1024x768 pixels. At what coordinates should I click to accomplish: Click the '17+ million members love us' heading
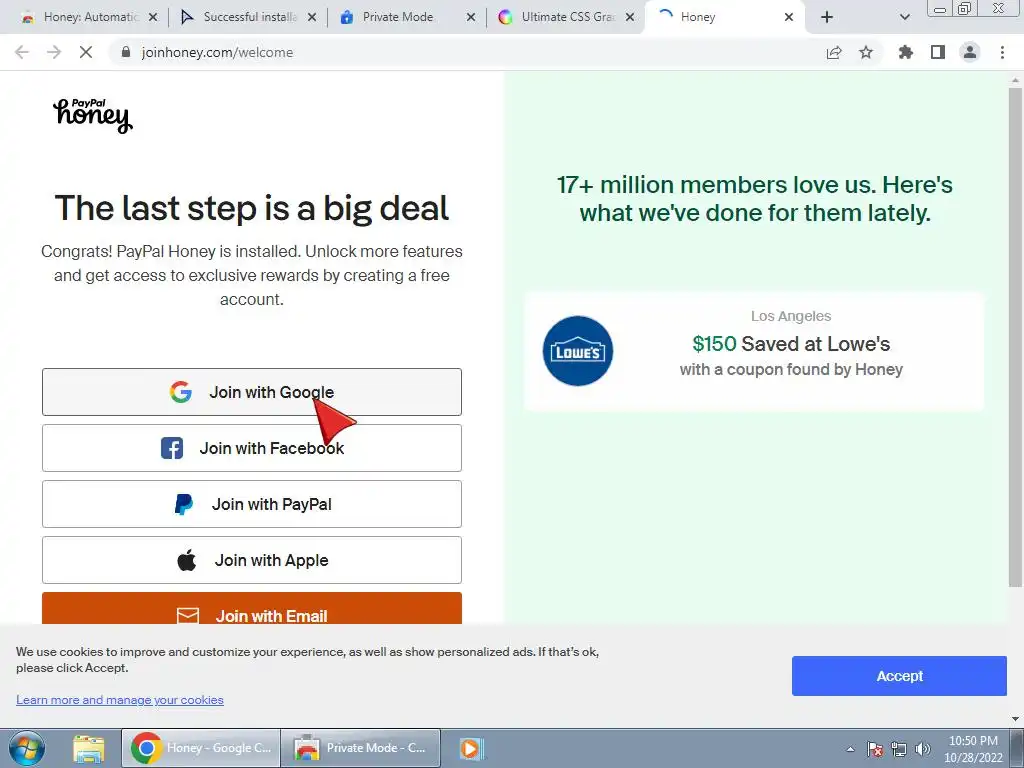[x=754, y=199]
